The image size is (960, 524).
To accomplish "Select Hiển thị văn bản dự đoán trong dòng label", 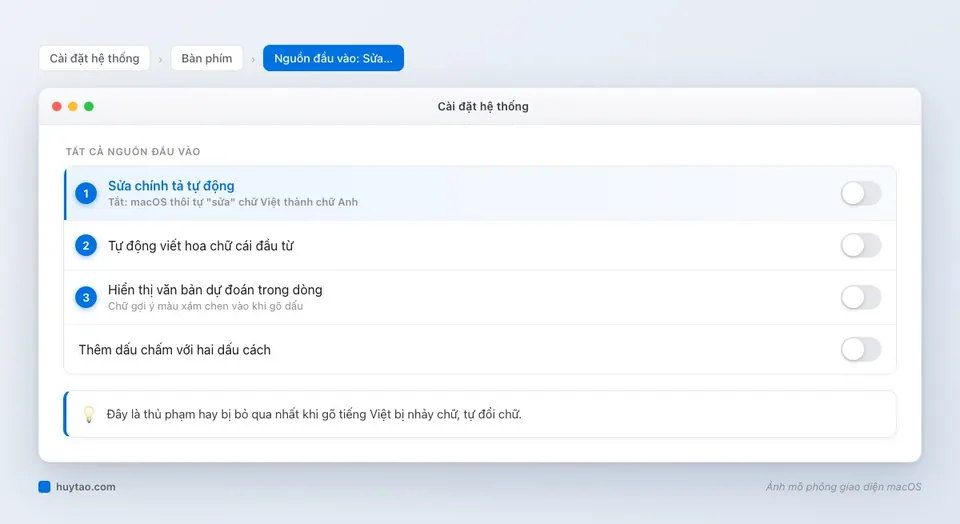I will point(215,290).
